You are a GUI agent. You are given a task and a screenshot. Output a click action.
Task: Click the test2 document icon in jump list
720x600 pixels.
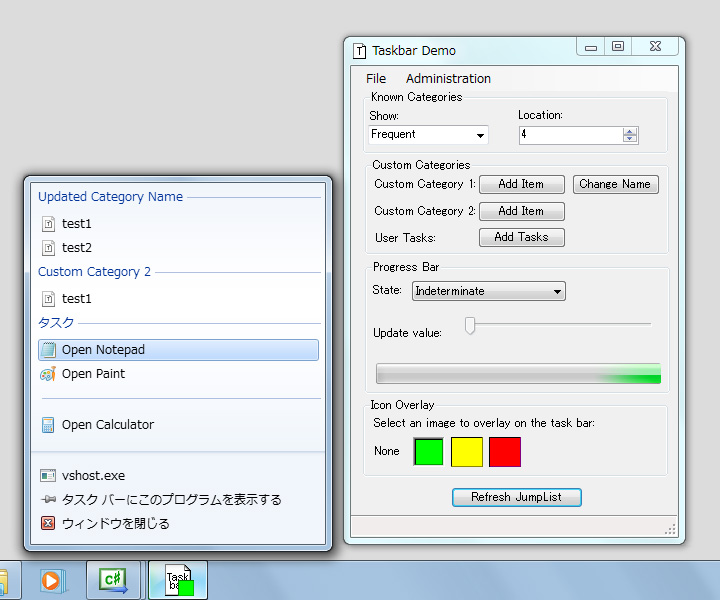(48, 247)
